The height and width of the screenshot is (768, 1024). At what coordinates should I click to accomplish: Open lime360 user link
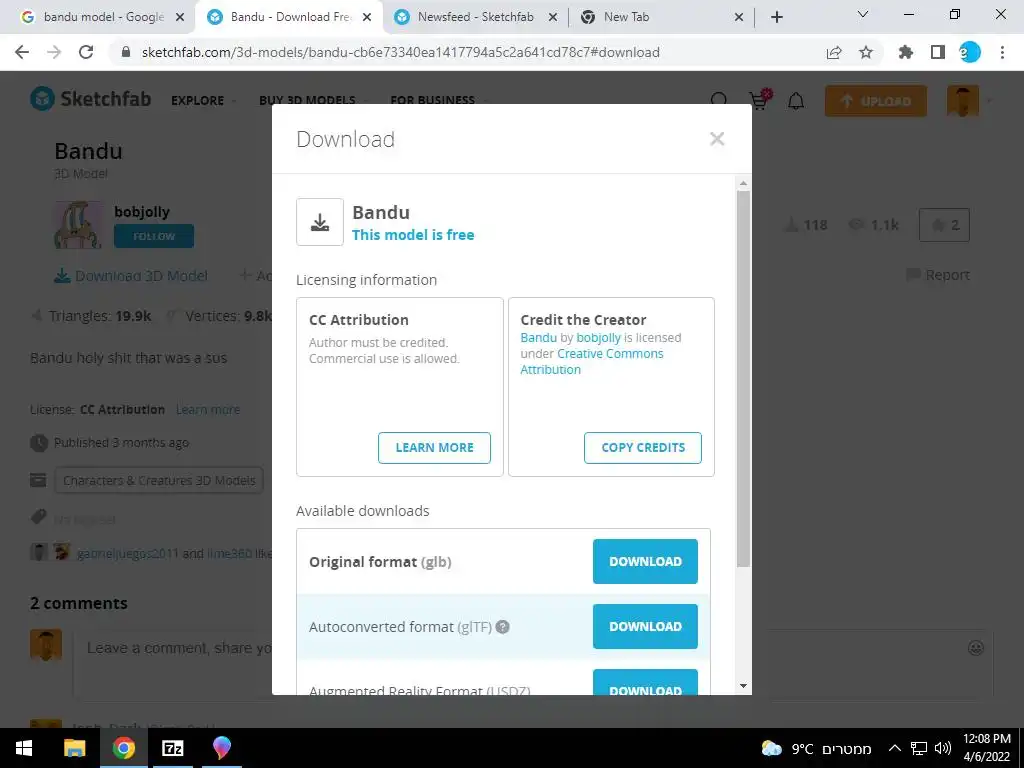229,554
